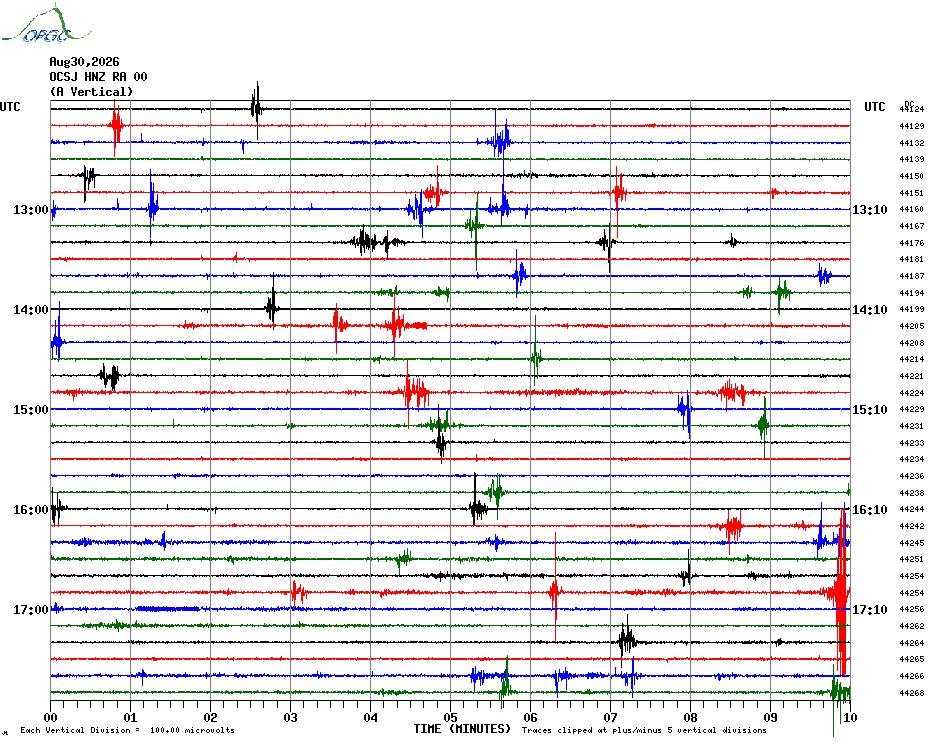The image size is (930, 744).
Task: Click the DC value "44205"
Action: 912,326
